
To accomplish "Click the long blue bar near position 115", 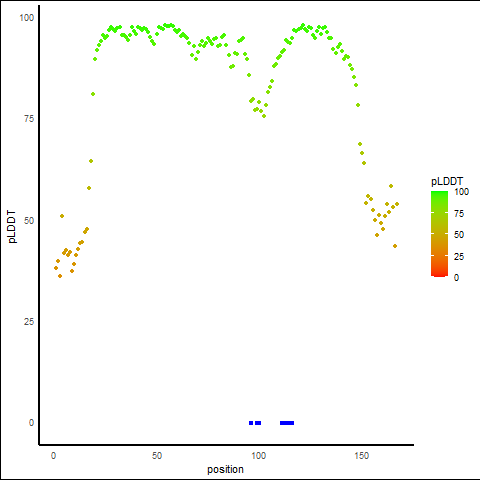I will click(287, 423).
